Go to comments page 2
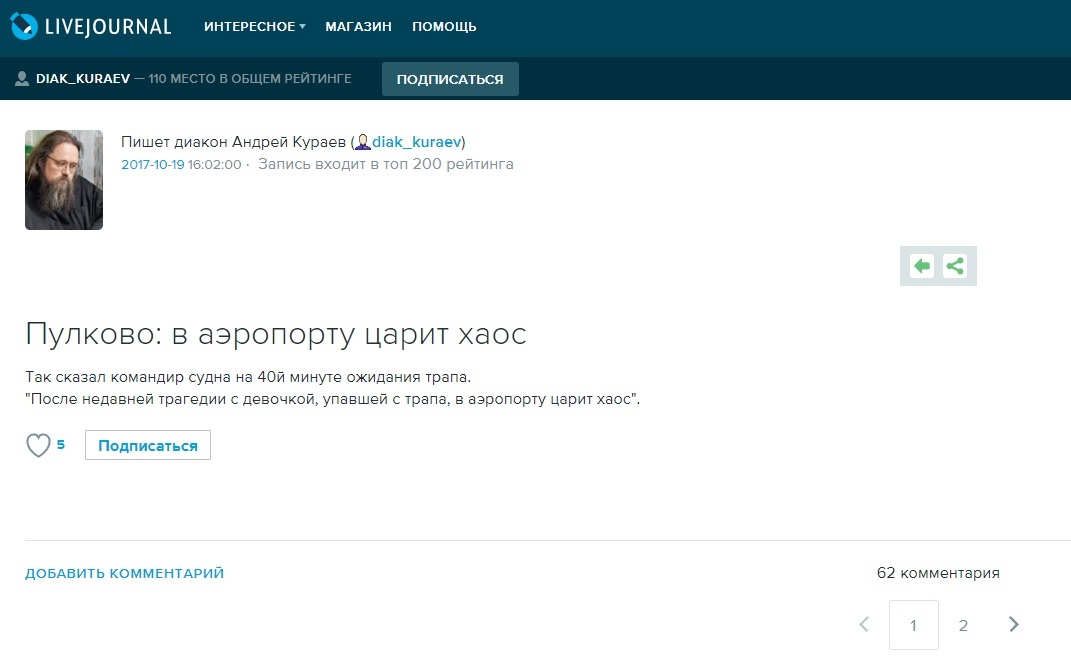 click(963, 625)
